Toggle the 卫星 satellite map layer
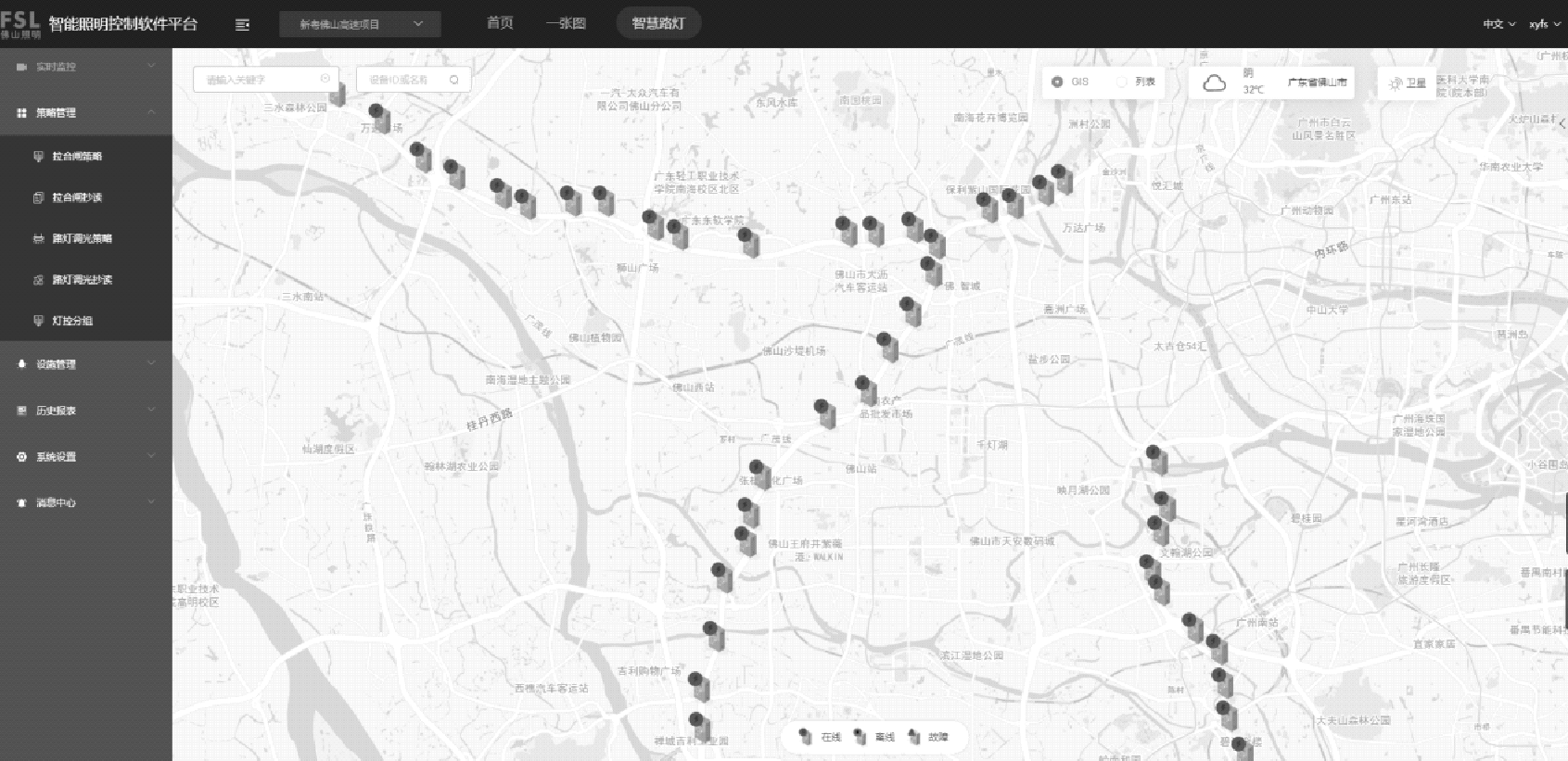Viewport: 1568px width, 761px height. pos(1407,83)
